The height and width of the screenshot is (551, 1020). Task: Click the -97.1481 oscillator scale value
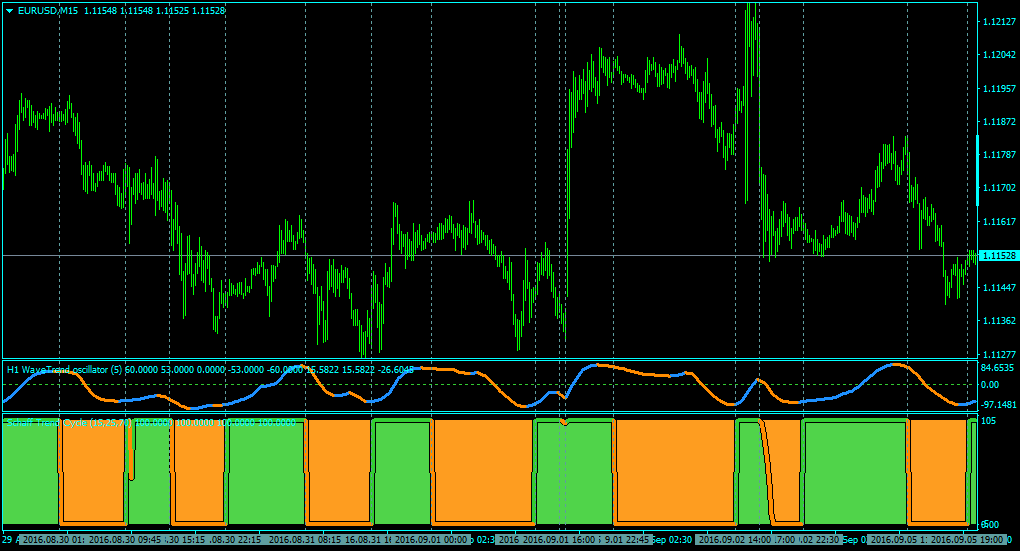click(x=999, y=405)
